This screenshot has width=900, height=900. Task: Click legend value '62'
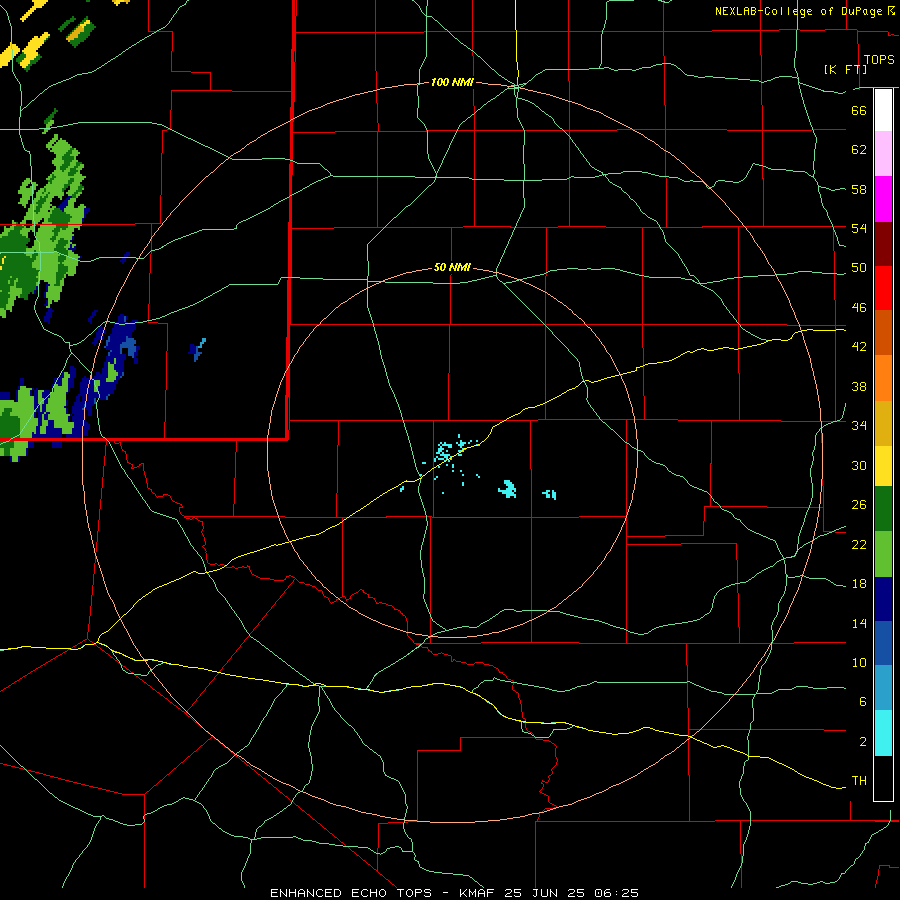click(859, 150)
